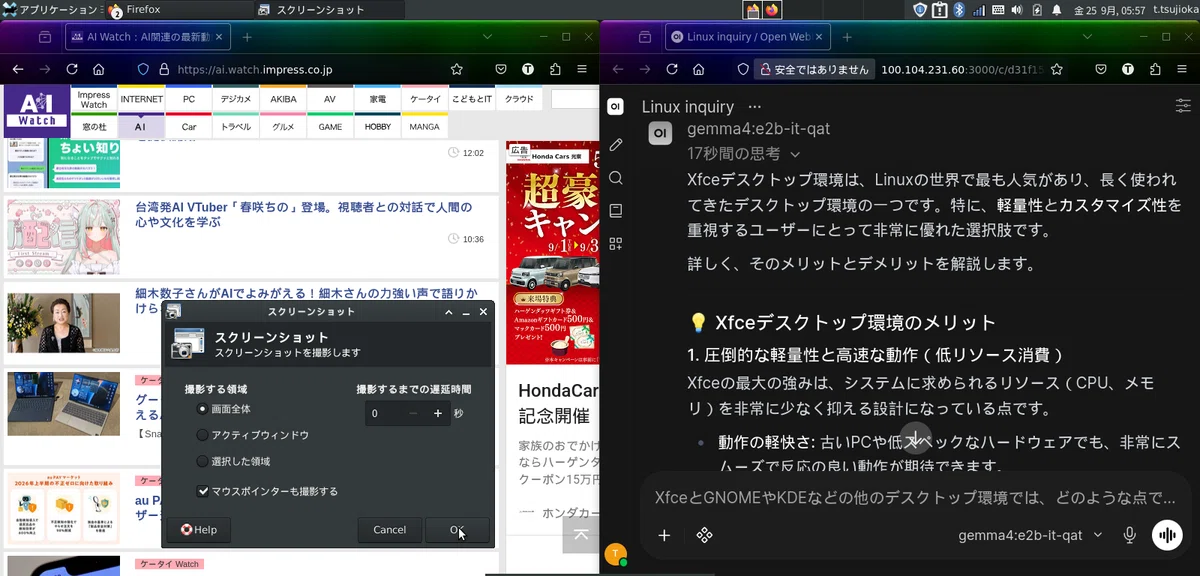Click the Bluetooth icon in the system tray

(x=958, y=10)
